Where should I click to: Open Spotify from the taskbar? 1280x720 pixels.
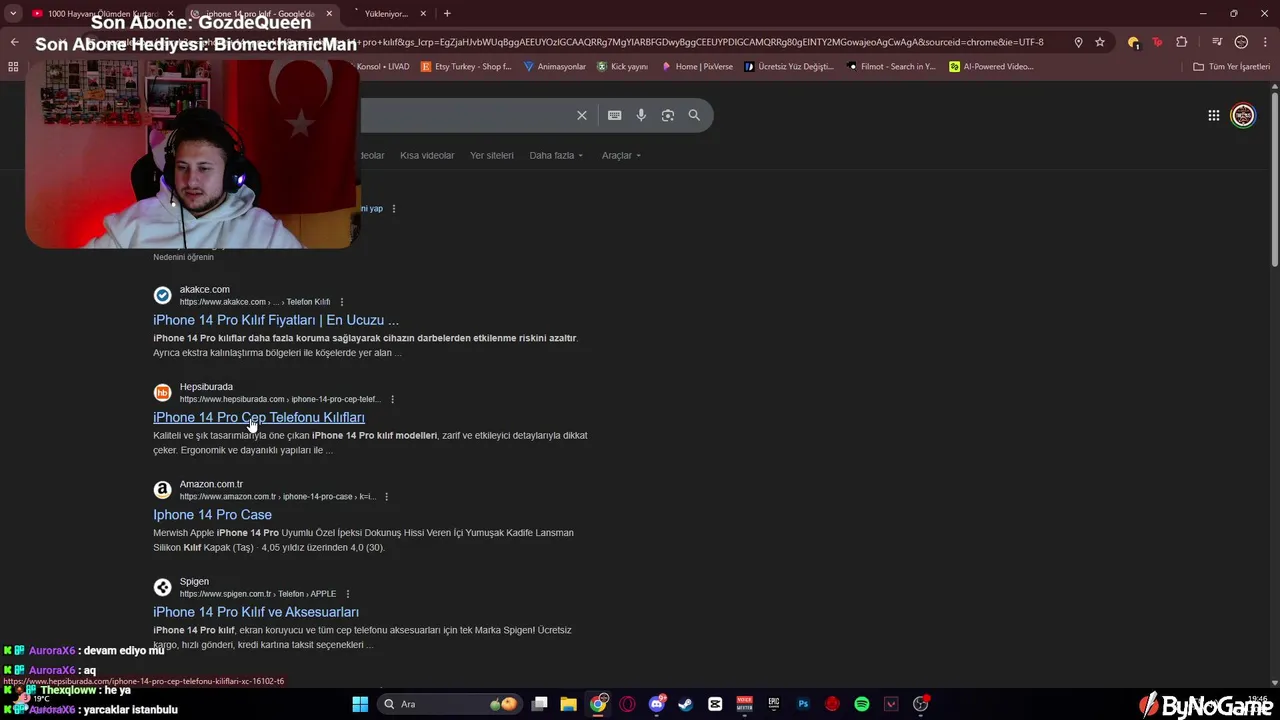coord(862,704)
